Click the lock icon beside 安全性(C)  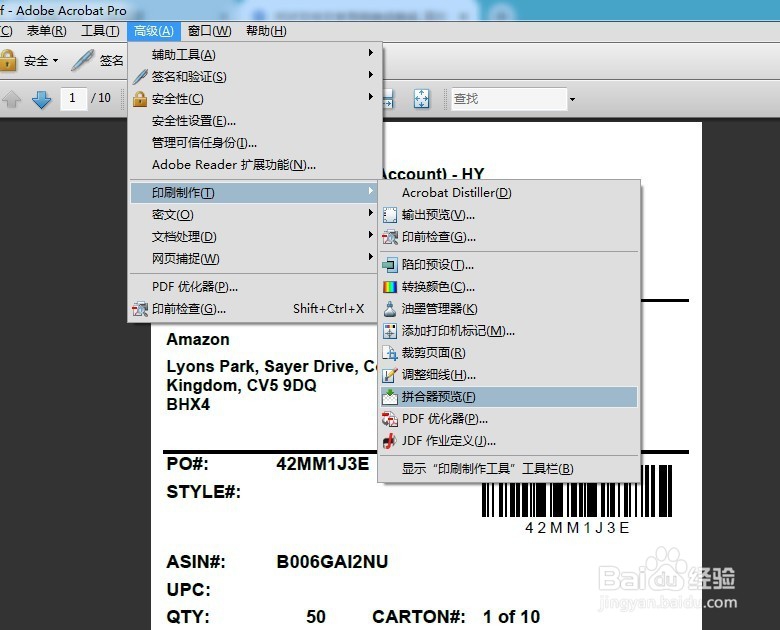[140, 99]
